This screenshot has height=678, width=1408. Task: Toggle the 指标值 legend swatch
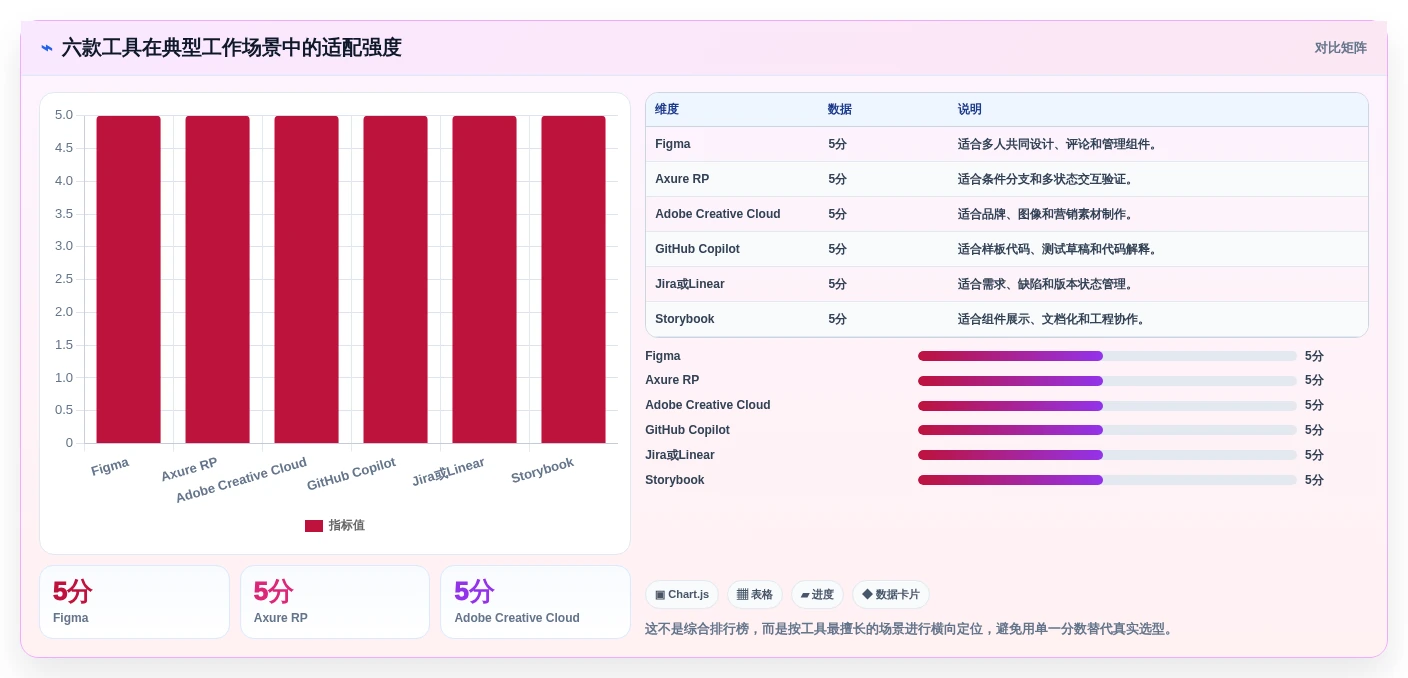pos(314,525)
